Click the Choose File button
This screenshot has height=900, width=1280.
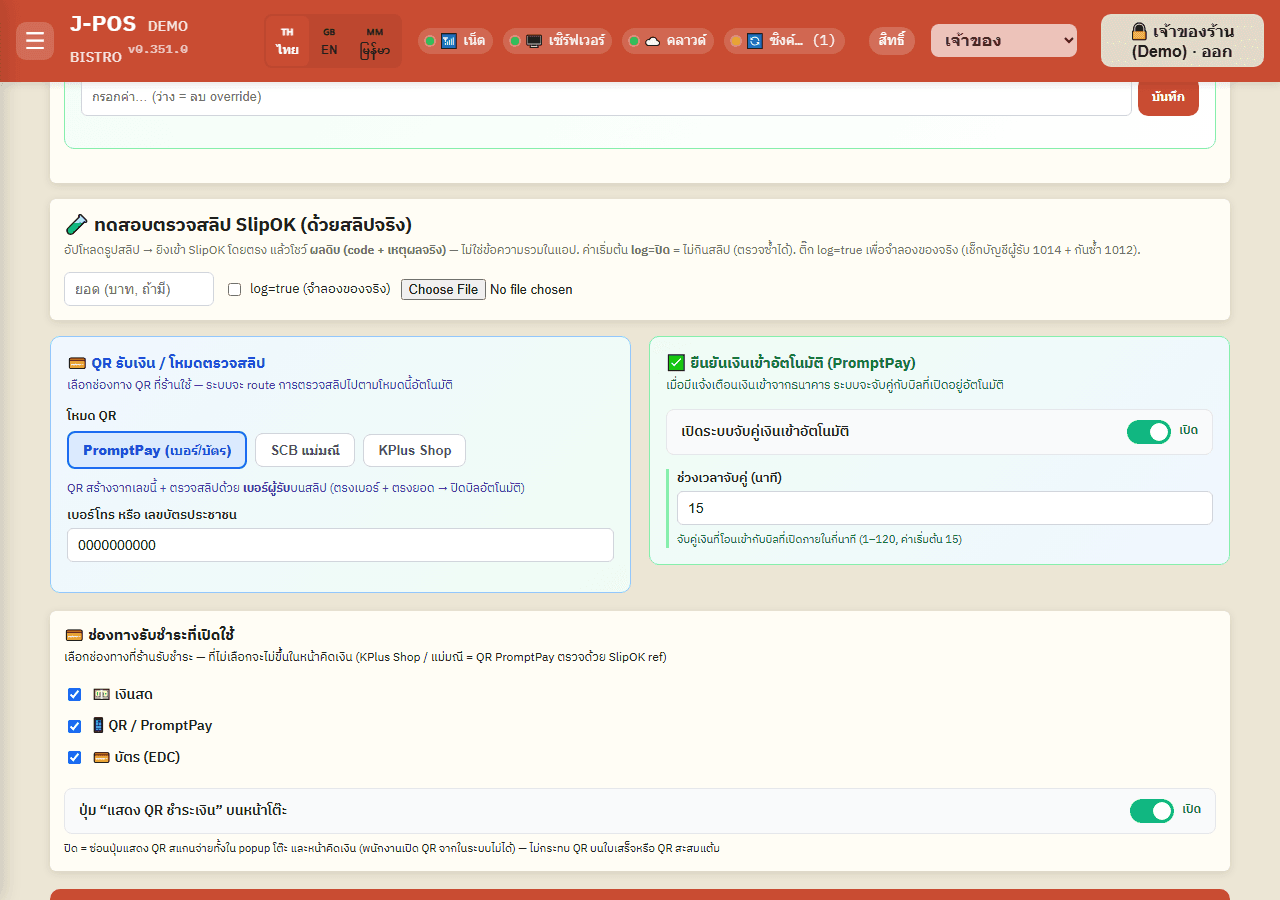[444, 289]
